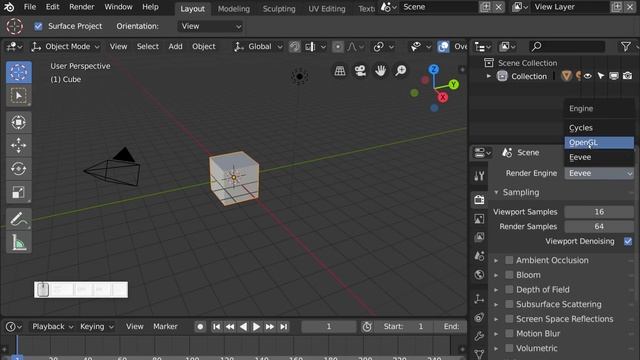Viewport: 640px width, 360px height.
Task: Switch to UV Editing workspace tab
Action: point(327,9)
